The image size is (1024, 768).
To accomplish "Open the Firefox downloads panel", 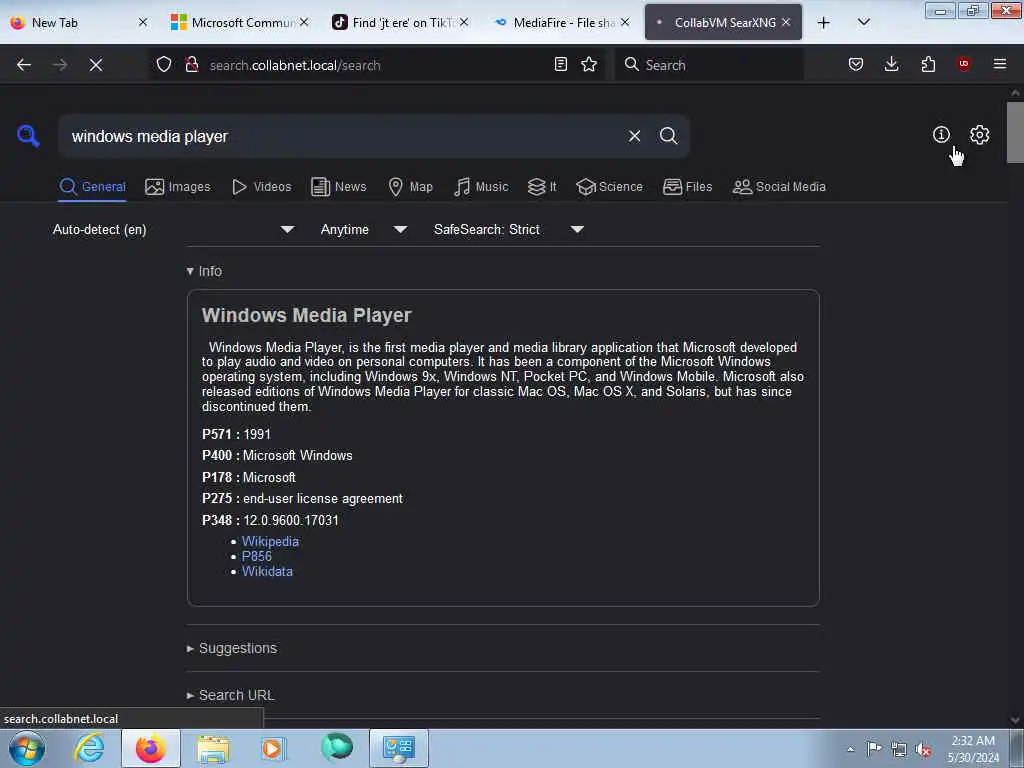I will [x=891, y=64].
